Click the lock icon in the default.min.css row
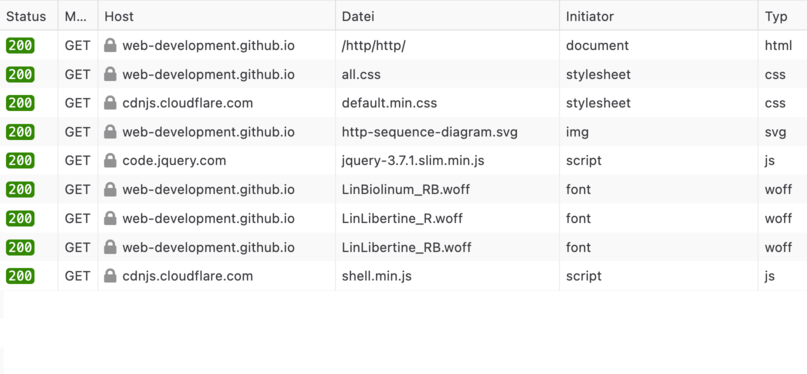The height and width of the screenshot is (374, 807). [110, 103]
